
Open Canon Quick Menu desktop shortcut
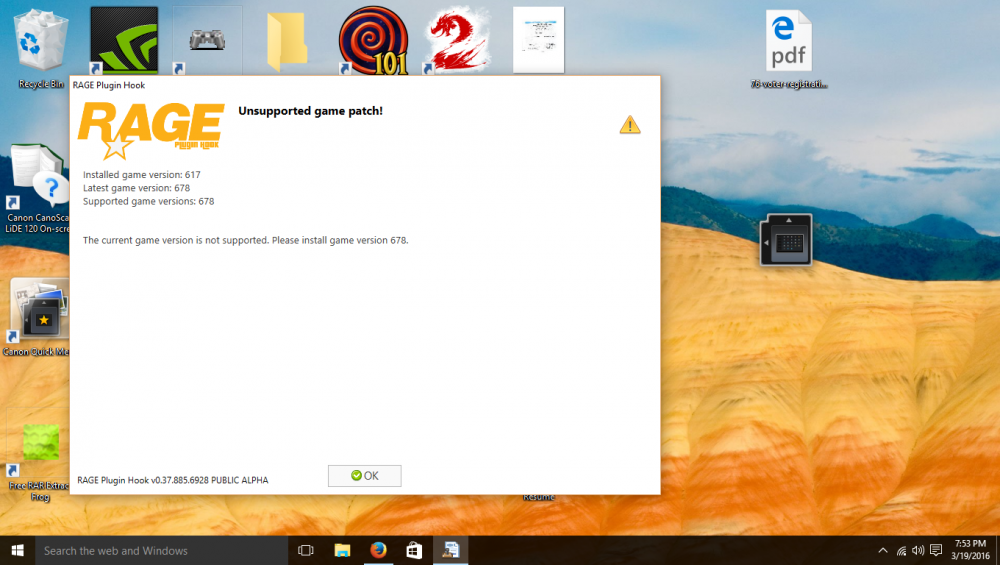(x=36, y=317)
